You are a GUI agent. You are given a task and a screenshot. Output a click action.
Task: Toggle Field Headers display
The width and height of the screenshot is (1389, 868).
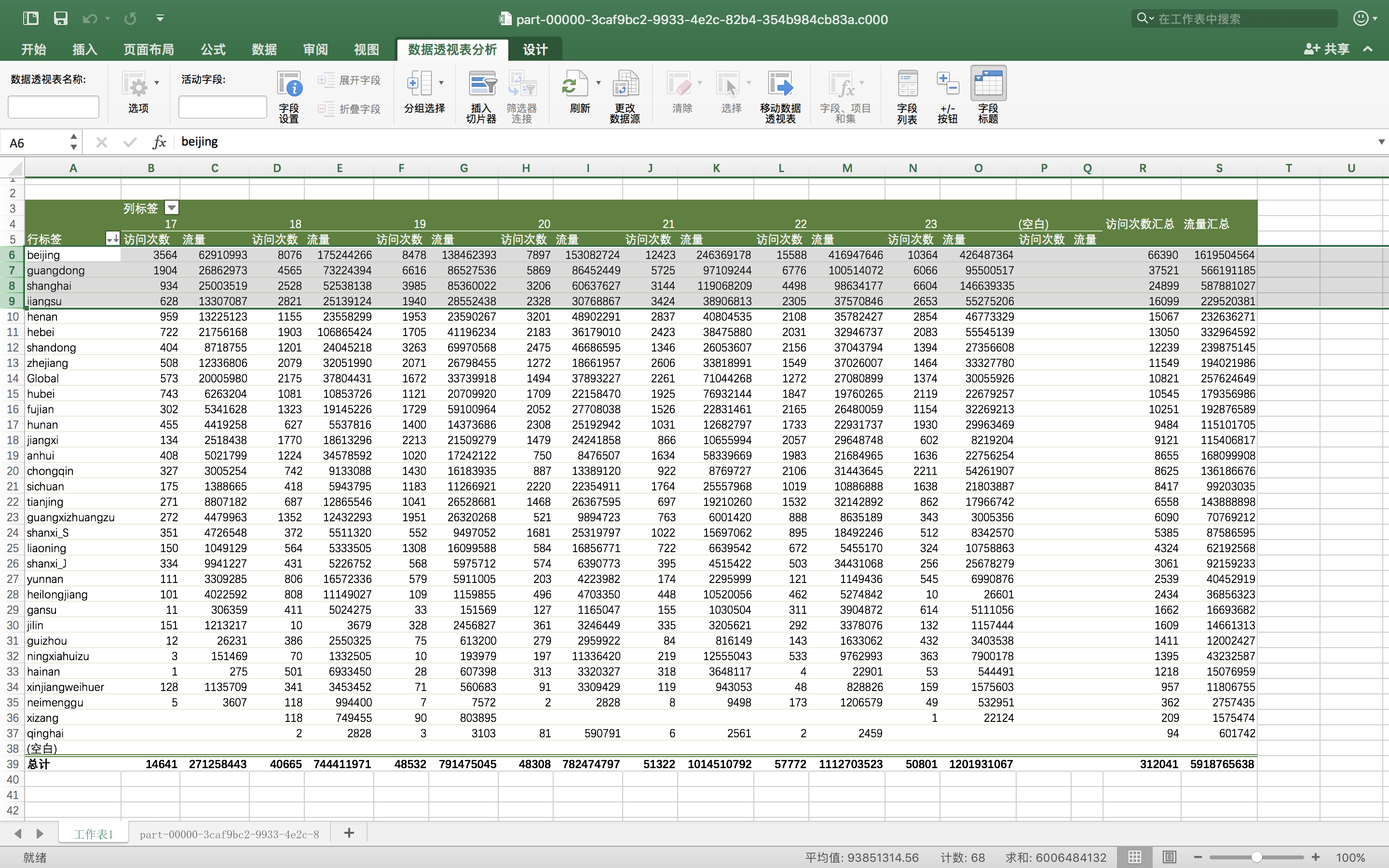click(988, 85)
